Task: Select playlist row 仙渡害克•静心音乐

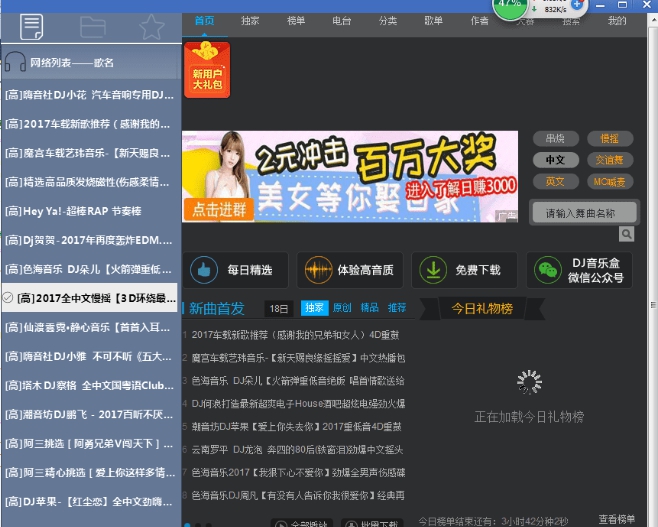Action: [x=91, y=327]
